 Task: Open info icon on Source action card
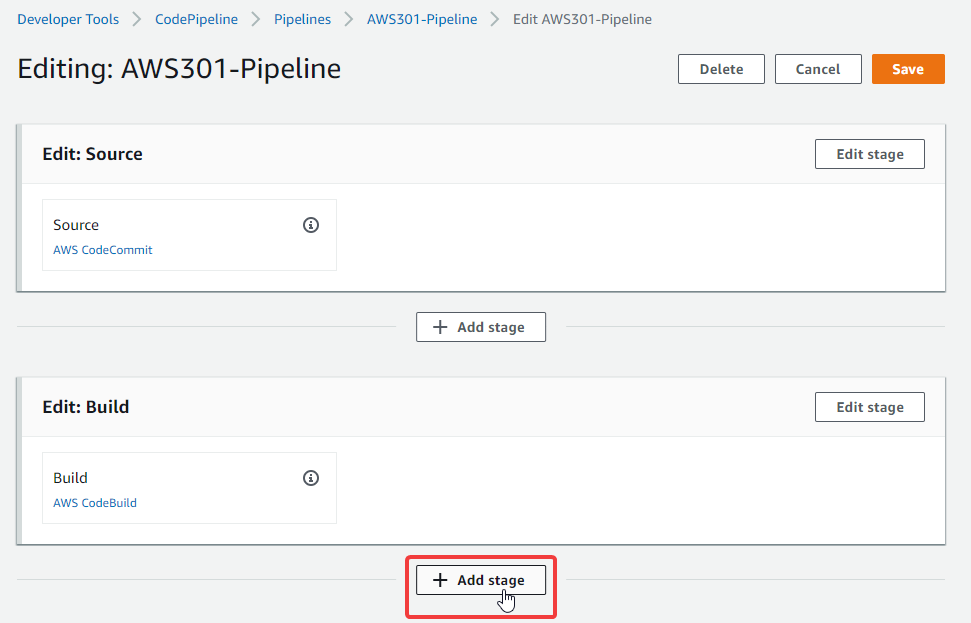311,225
